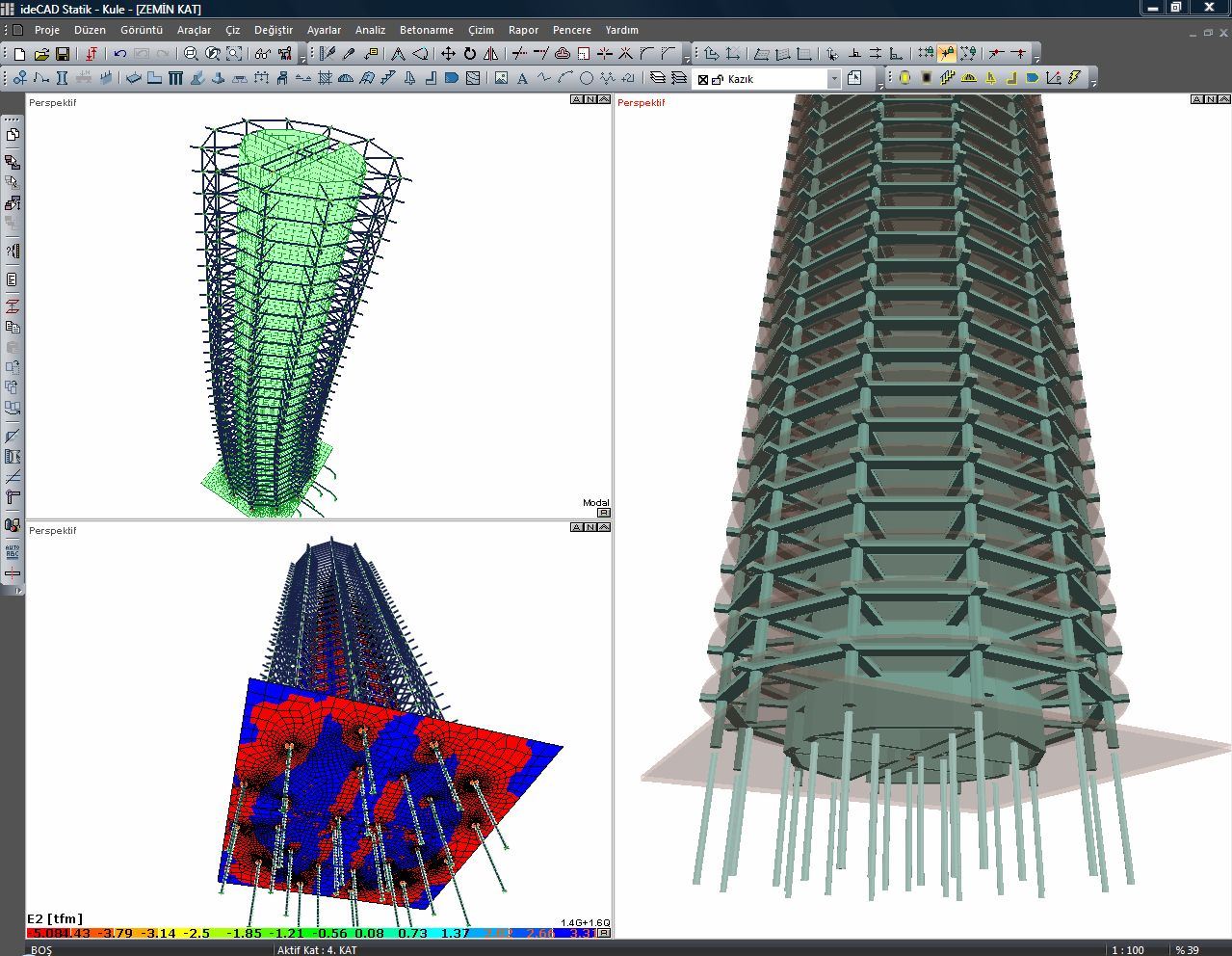Click the Undo arrow icon
This screenshot has height=956, width=1232.
[x=120, y=54]
